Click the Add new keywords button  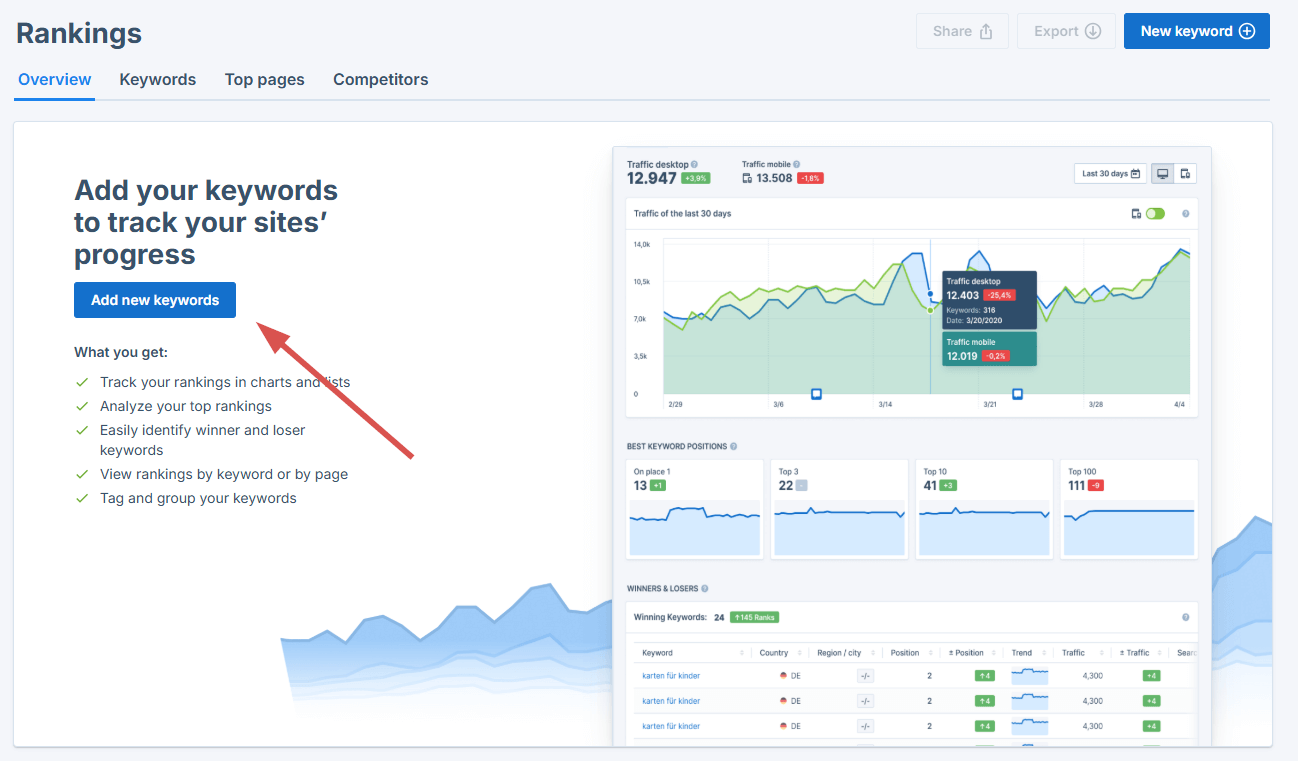[x=154, y=300]
